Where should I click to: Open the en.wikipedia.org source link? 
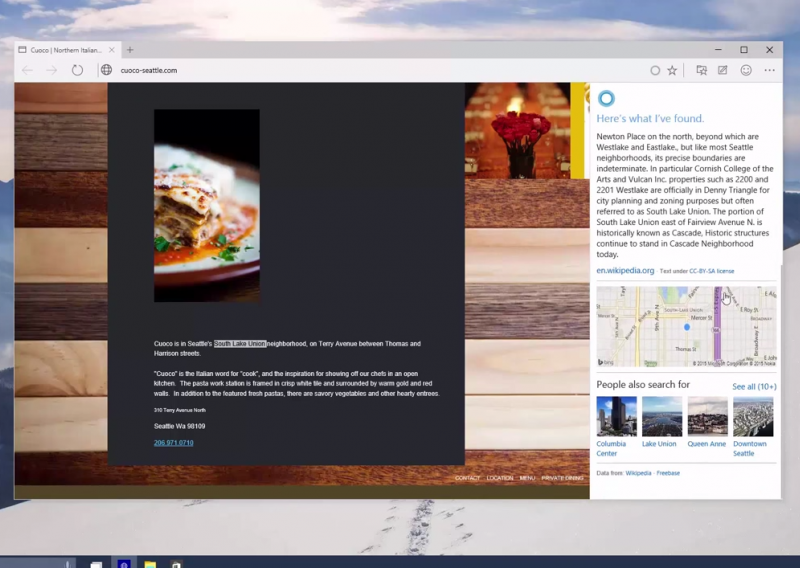point(625,270)
